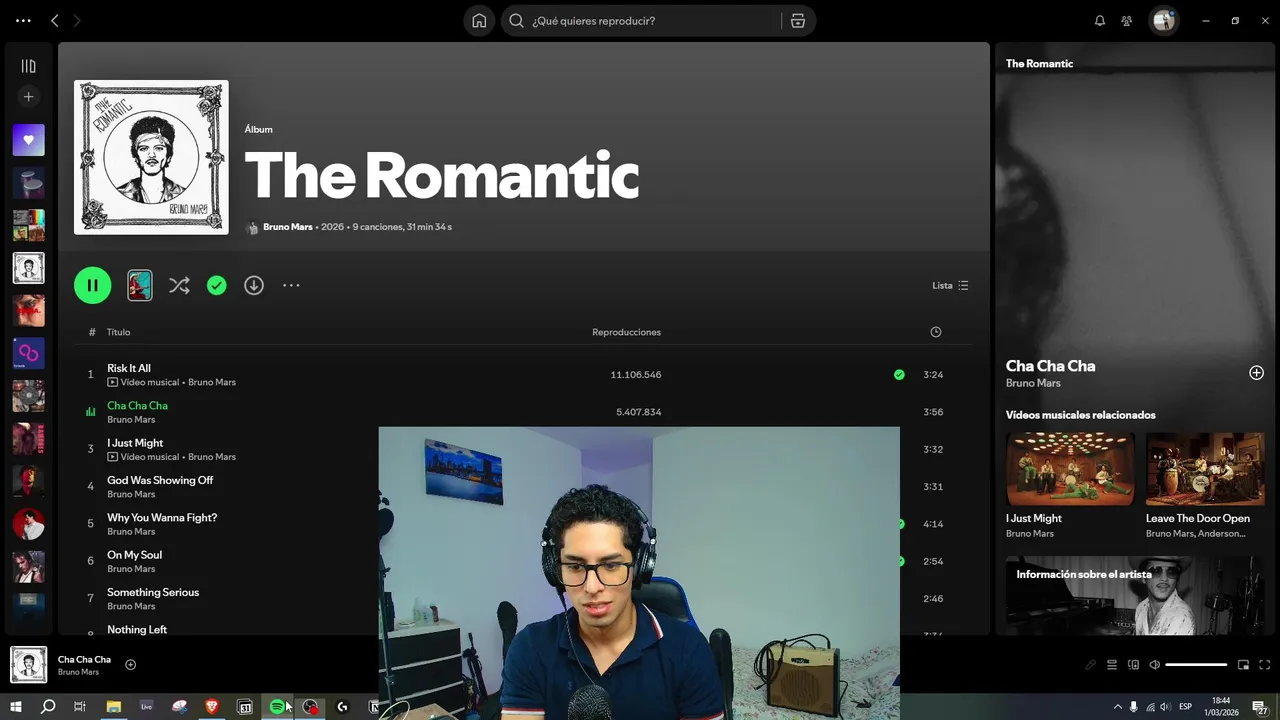Toggle shuffle for The Romantic album
The image size is (1280, 720).
pos(179,285)
